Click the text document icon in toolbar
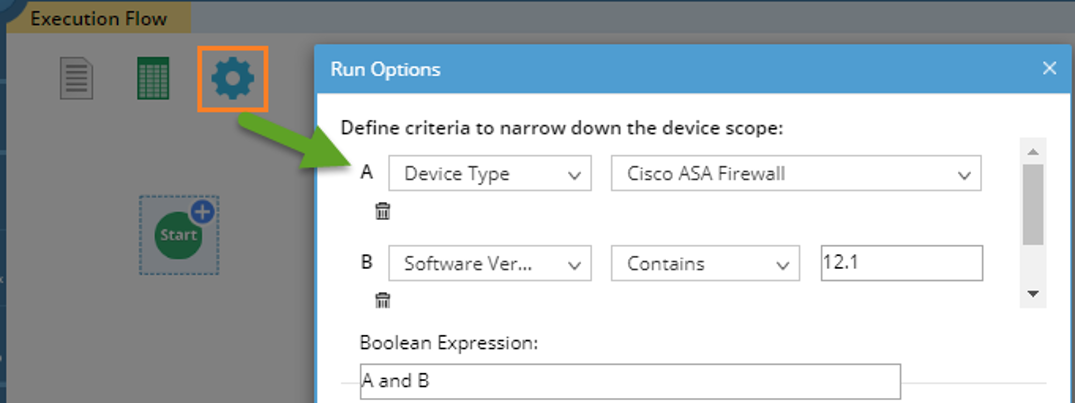1076x405 pixels. click(x=77, y=78)
